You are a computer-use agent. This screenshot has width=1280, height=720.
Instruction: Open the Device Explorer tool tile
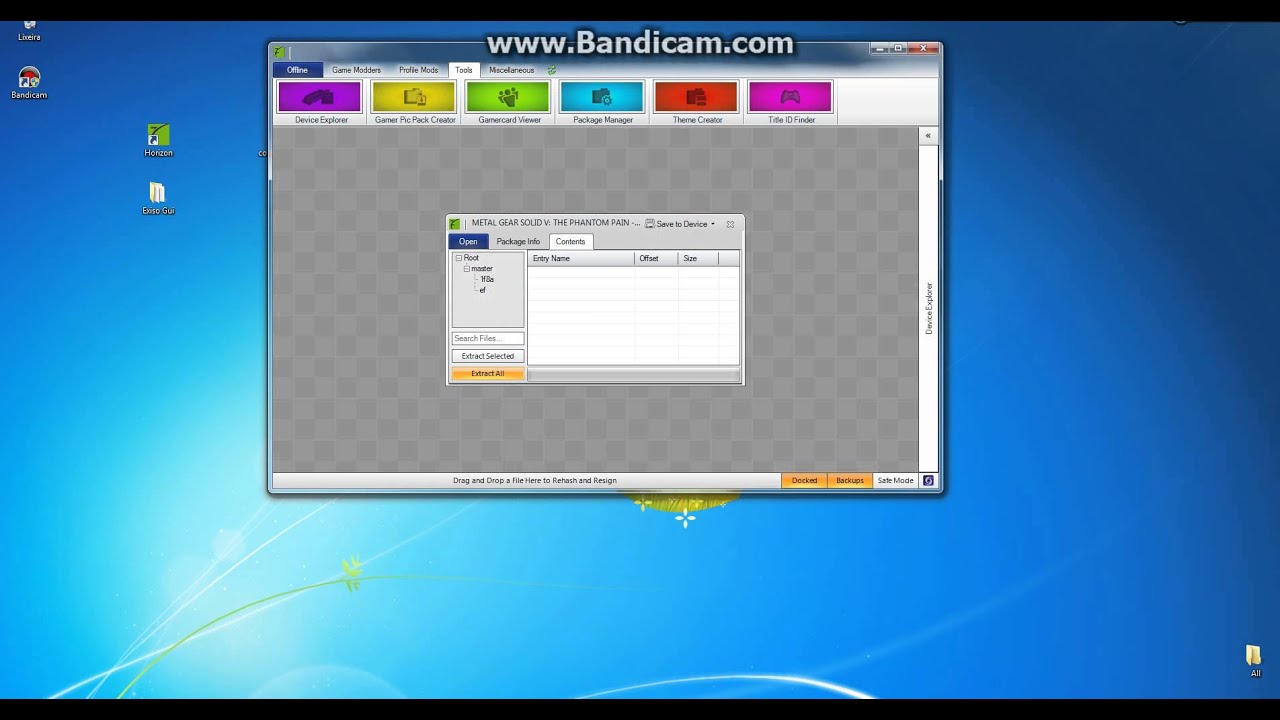pos(320,102)
